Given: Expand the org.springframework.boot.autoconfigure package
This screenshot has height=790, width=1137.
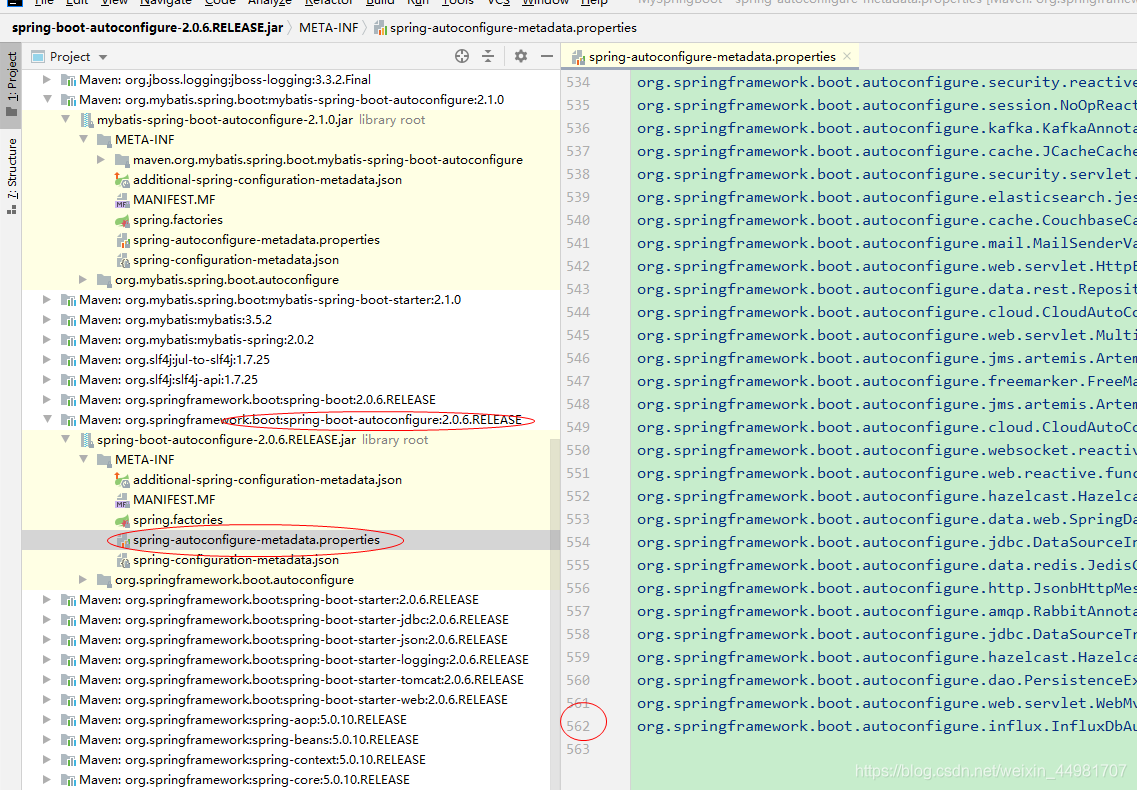Looking at the screenshot, I should tap(83, 580).
